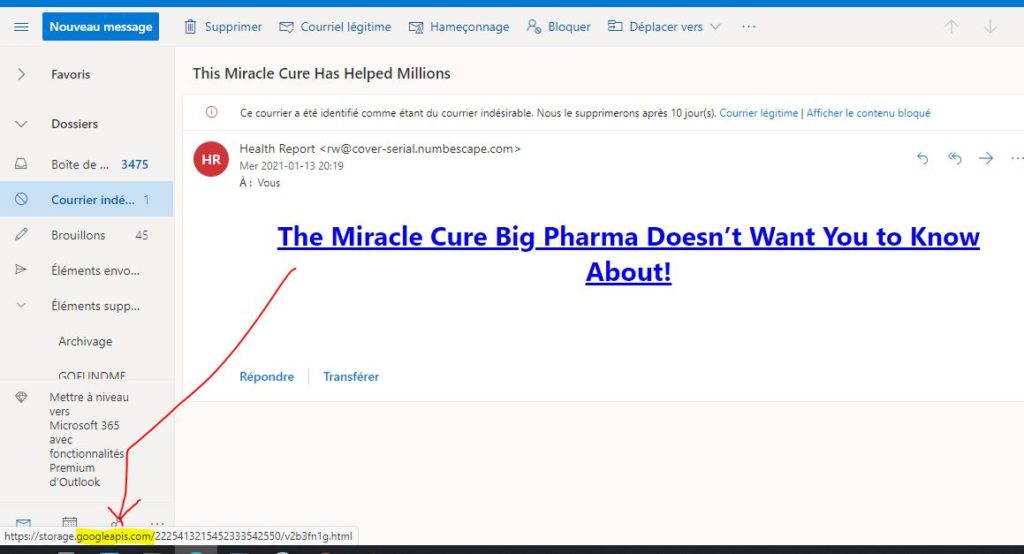Click the HR sender avatar
The width and height of the screenshot is (1024, 554).
point(211,159)
